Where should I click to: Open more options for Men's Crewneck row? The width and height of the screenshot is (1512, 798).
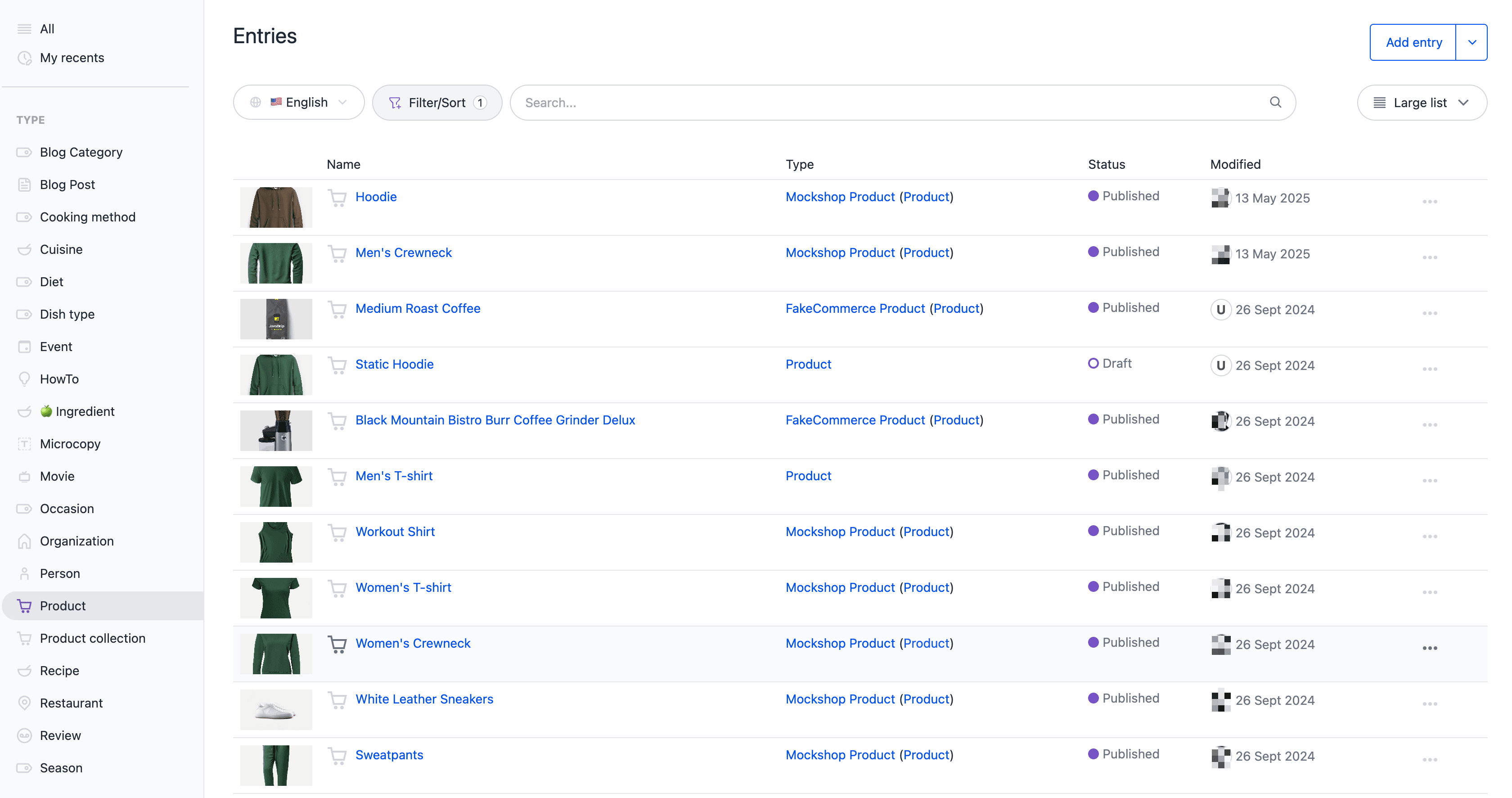click(x=1429, y=257)
